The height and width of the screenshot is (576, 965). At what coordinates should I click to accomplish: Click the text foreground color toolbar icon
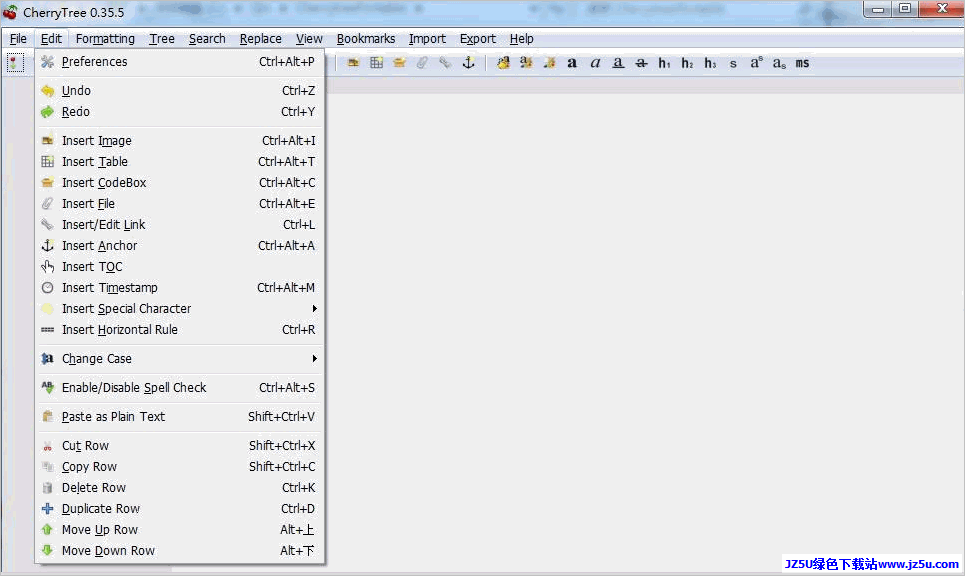coord(503,63)
